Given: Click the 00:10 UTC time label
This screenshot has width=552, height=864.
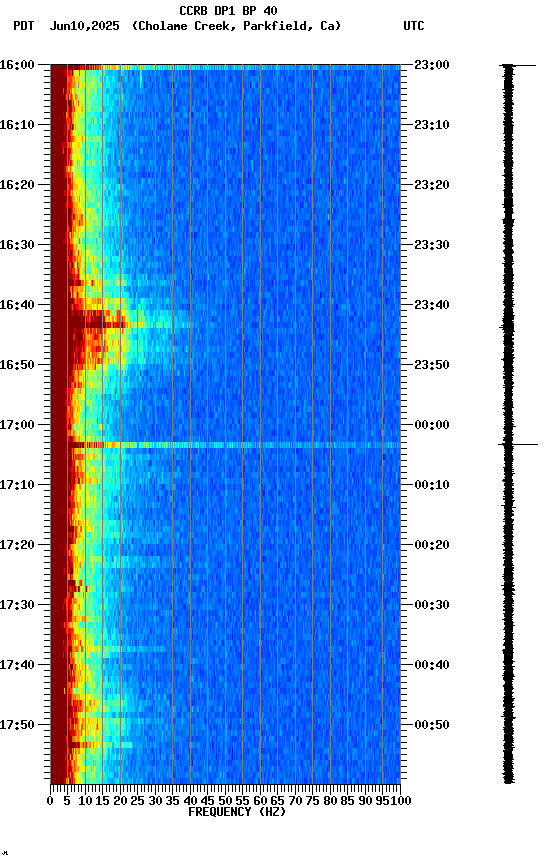Looking at the screenshot, I should click(432, 485).
